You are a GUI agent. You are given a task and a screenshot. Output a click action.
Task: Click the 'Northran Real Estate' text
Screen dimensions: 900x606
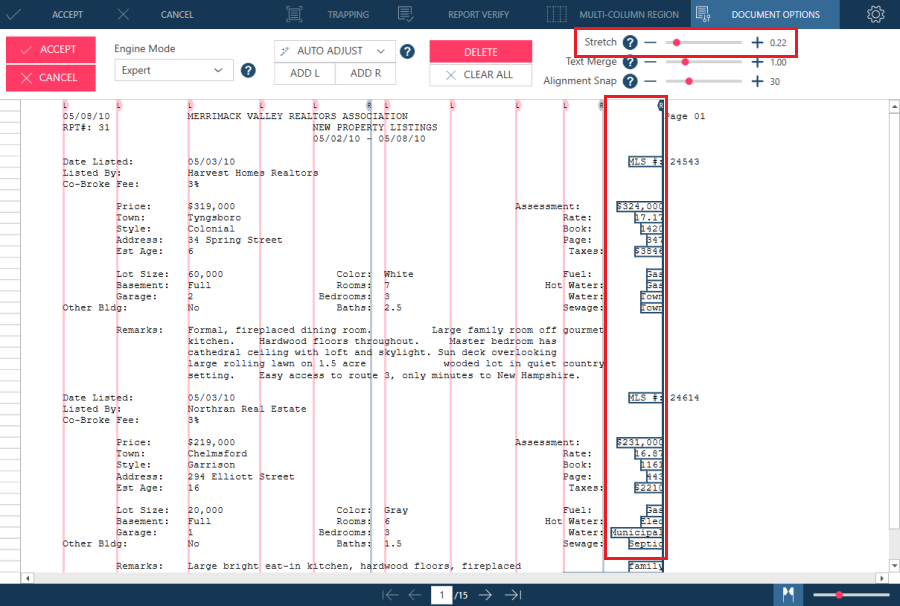tap(247, 409)
